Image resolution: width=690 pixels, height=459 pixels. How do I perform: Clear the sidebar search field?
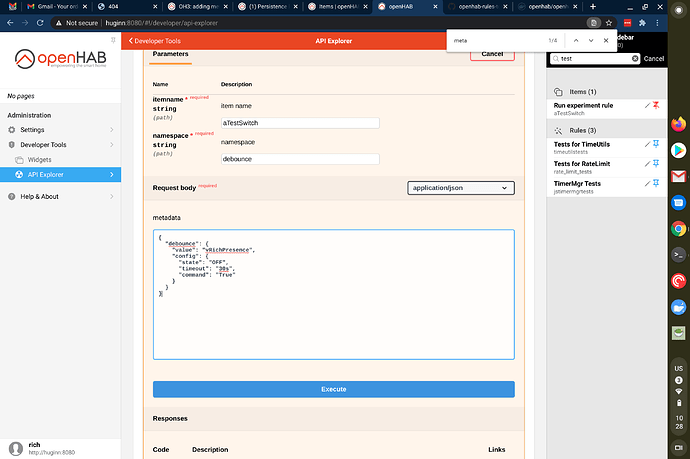pos(635,59)
